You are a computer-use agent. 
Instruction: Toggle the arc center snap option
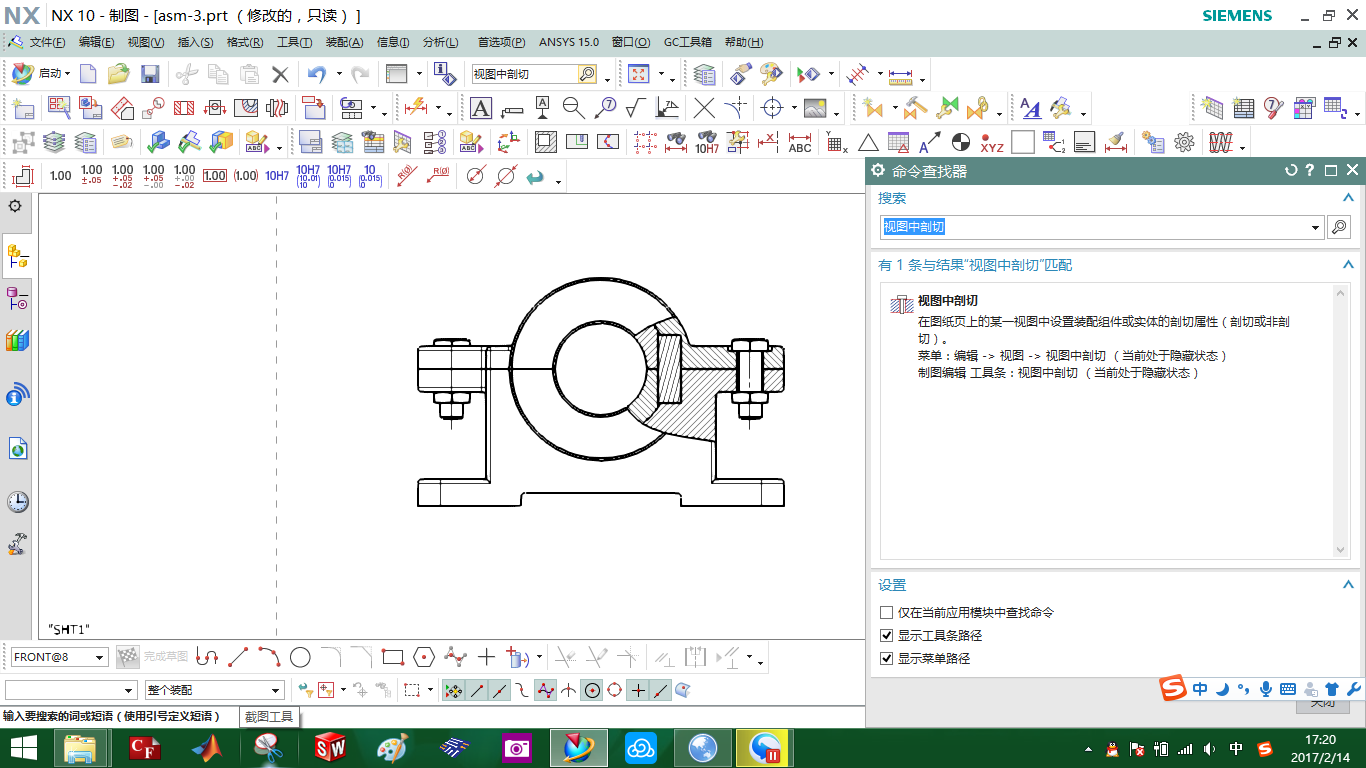click(592, 690)
